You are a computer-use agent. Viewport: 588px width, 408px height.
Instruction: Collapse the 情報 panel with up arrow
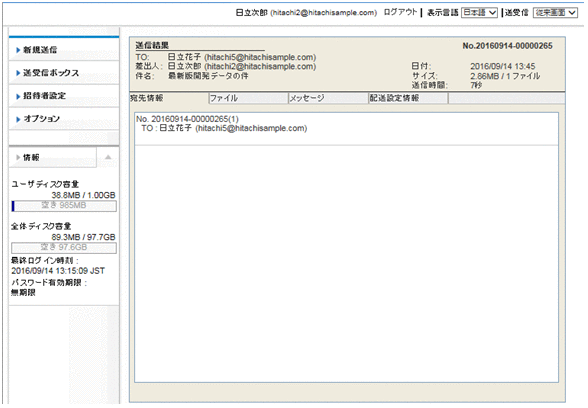click(x=108, y=157)
